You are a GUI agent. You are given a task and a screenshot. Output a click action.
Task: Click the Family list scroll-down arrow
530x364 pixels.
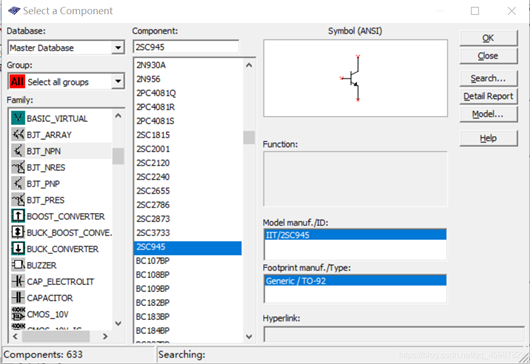pyautogui.click(x=118, y=323)
